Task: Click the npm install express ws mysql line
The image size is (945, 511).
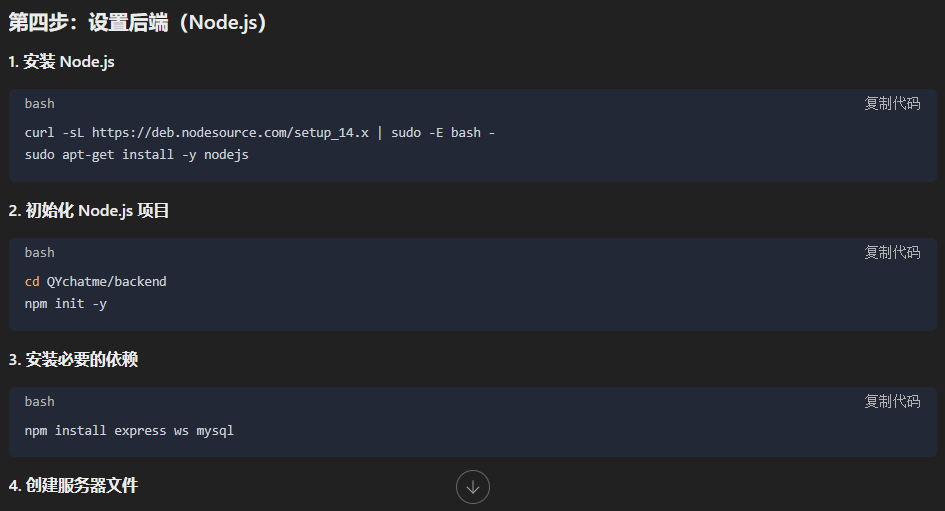Action: tap(129, 430)
